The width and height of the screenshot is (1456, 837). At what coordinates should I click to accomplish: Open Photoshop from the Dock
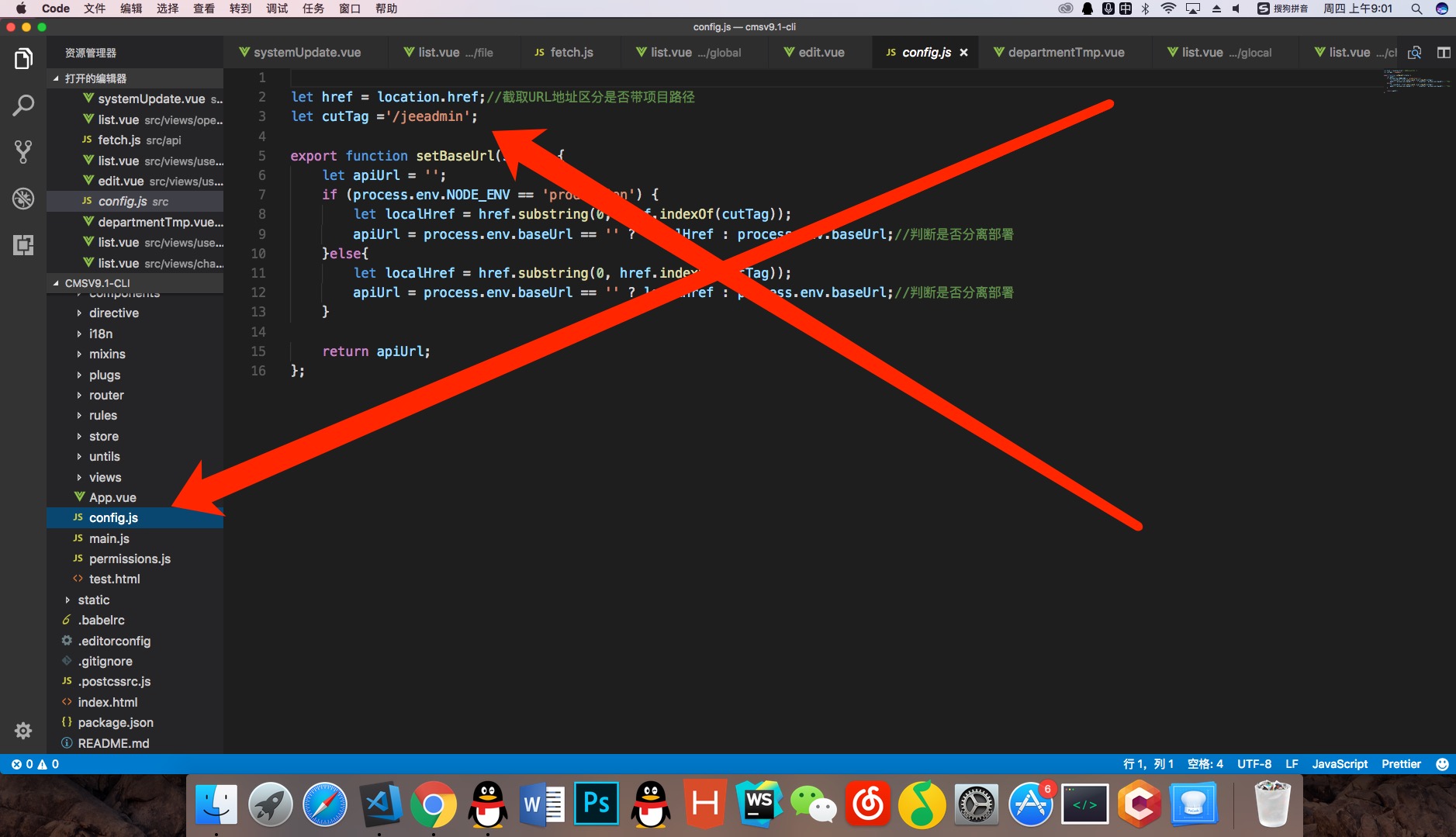click(x=596, y=804)
